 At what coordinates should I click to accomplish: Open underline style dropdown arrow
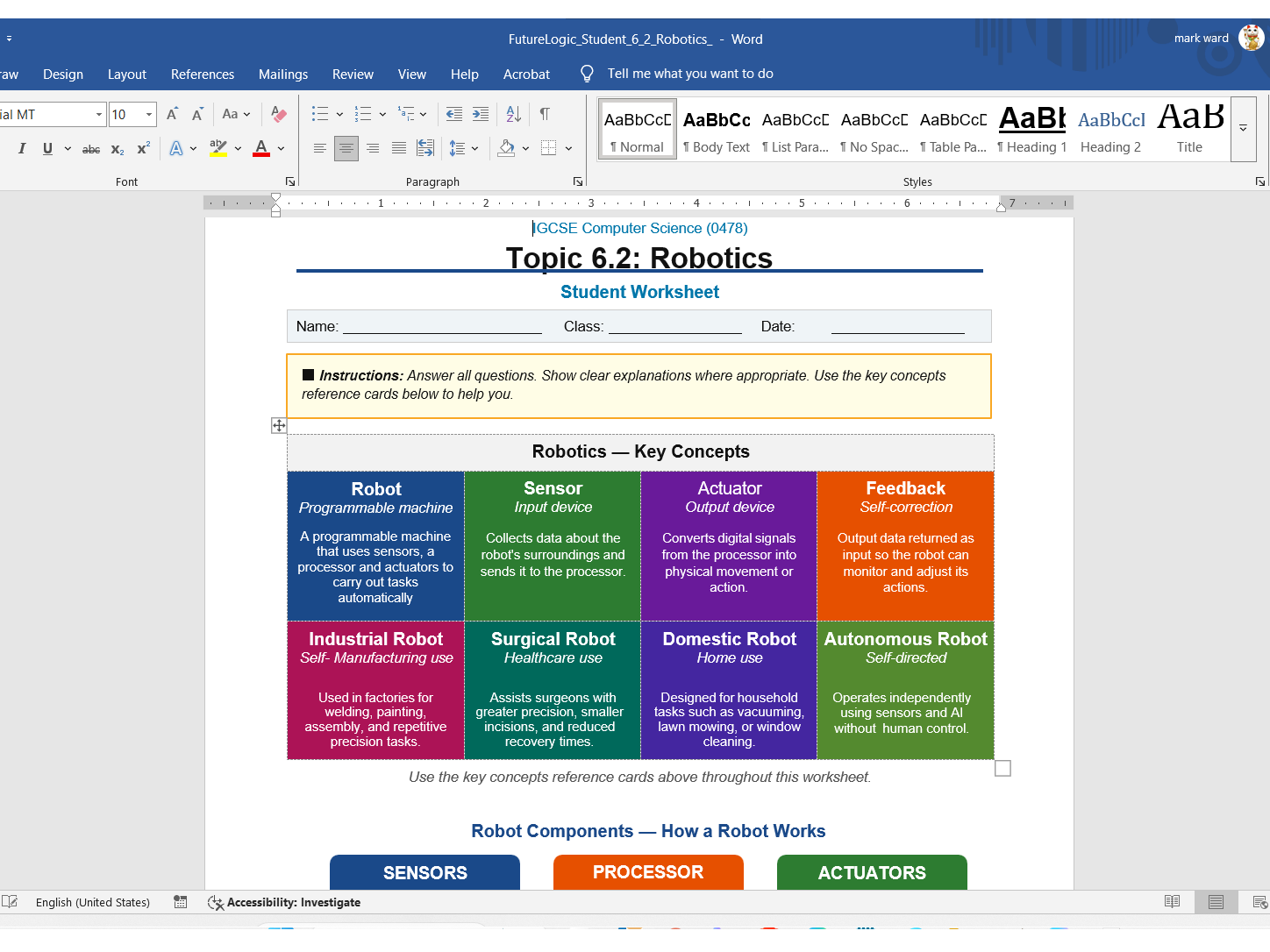[x=68, y=148]
